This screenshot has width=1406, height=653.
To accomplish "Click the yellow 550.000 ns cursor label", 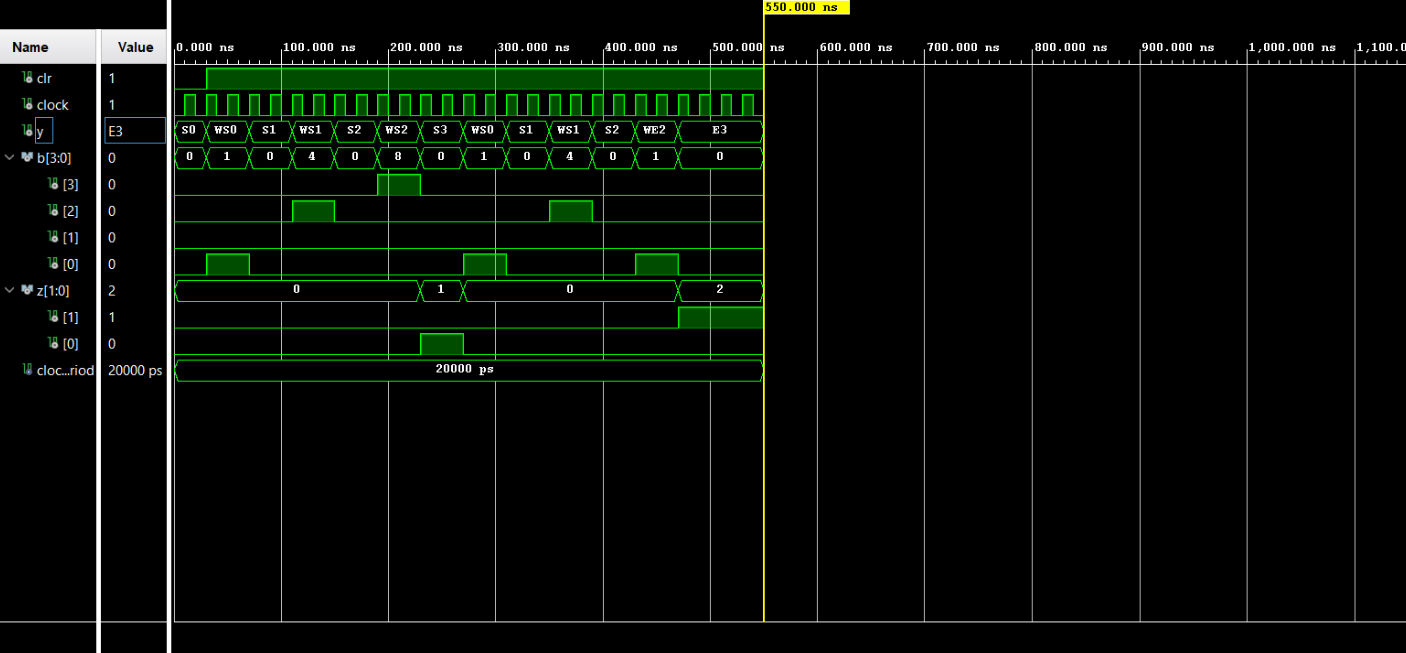I will (x=805, y=7).
